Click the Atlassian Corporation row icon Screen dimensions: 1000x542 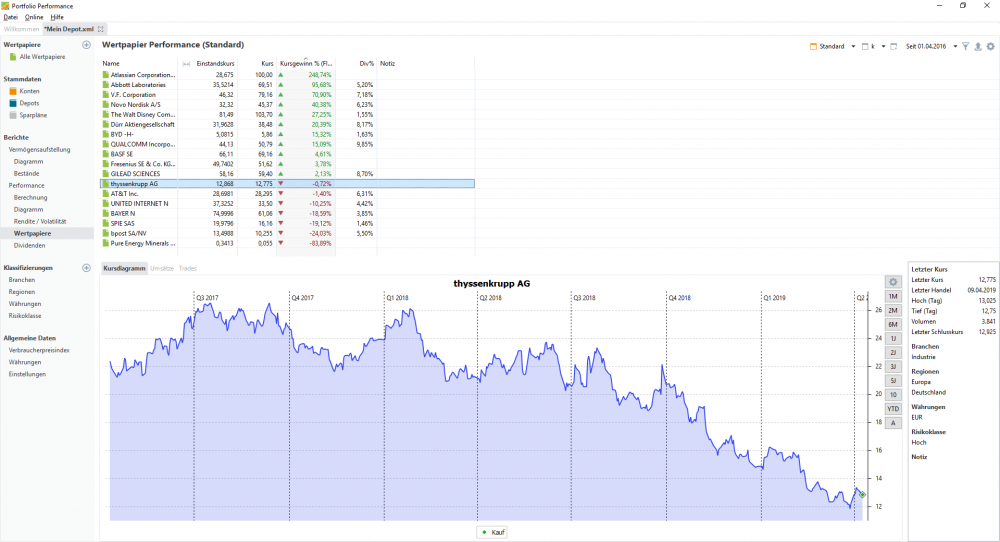(106, 75)
